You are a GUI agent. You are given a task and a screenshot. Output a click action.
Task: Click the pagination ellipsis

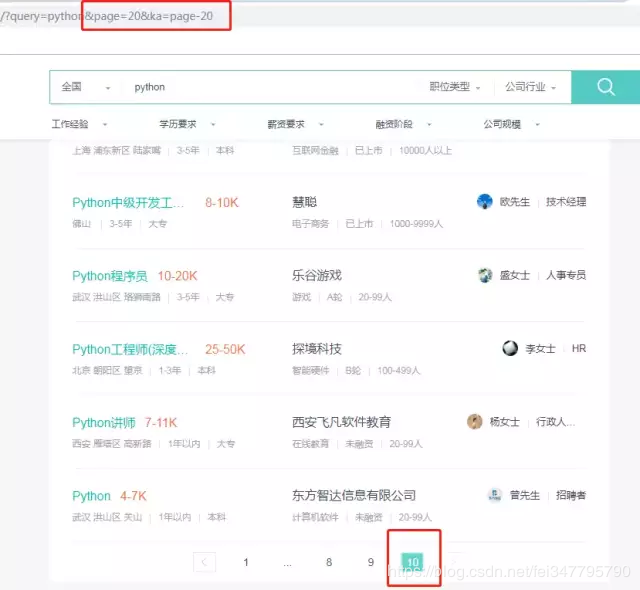(x=287, y=563)
